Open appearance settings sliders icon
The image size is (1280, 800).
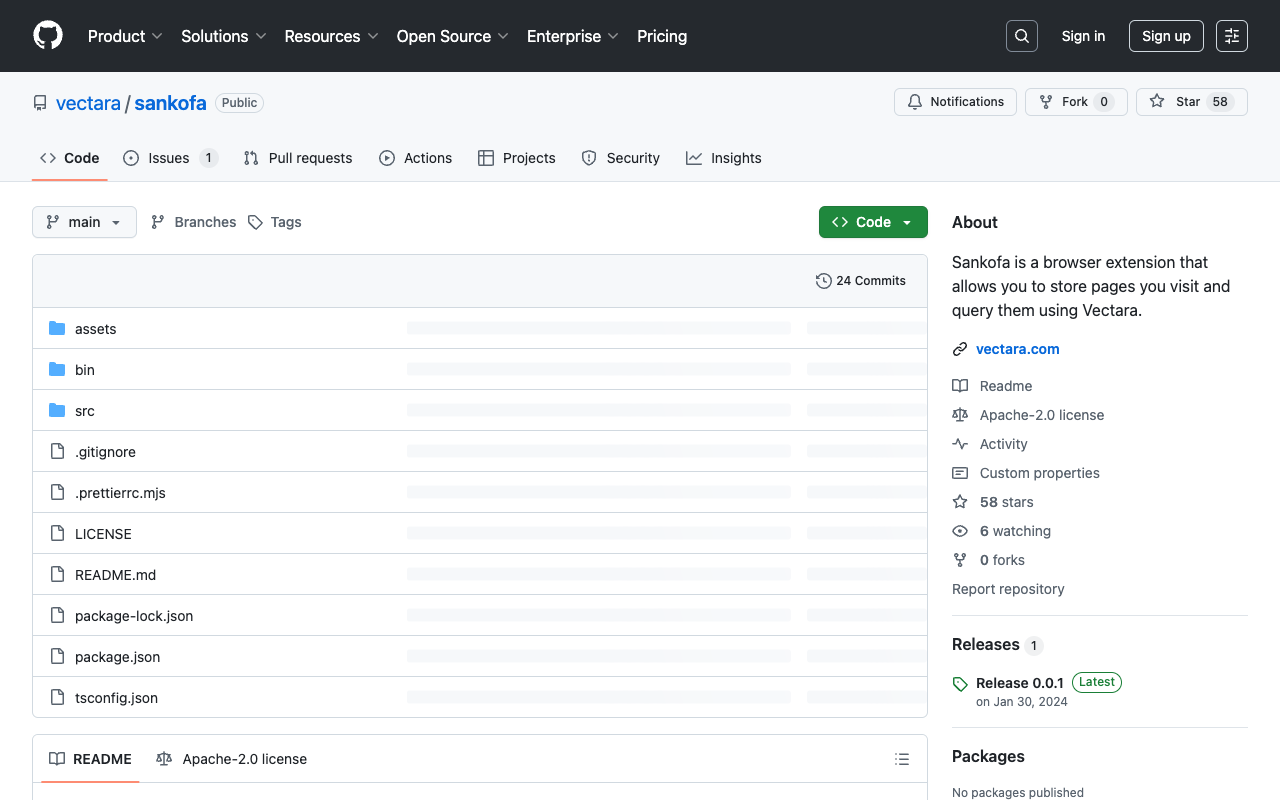[1232, 36]
